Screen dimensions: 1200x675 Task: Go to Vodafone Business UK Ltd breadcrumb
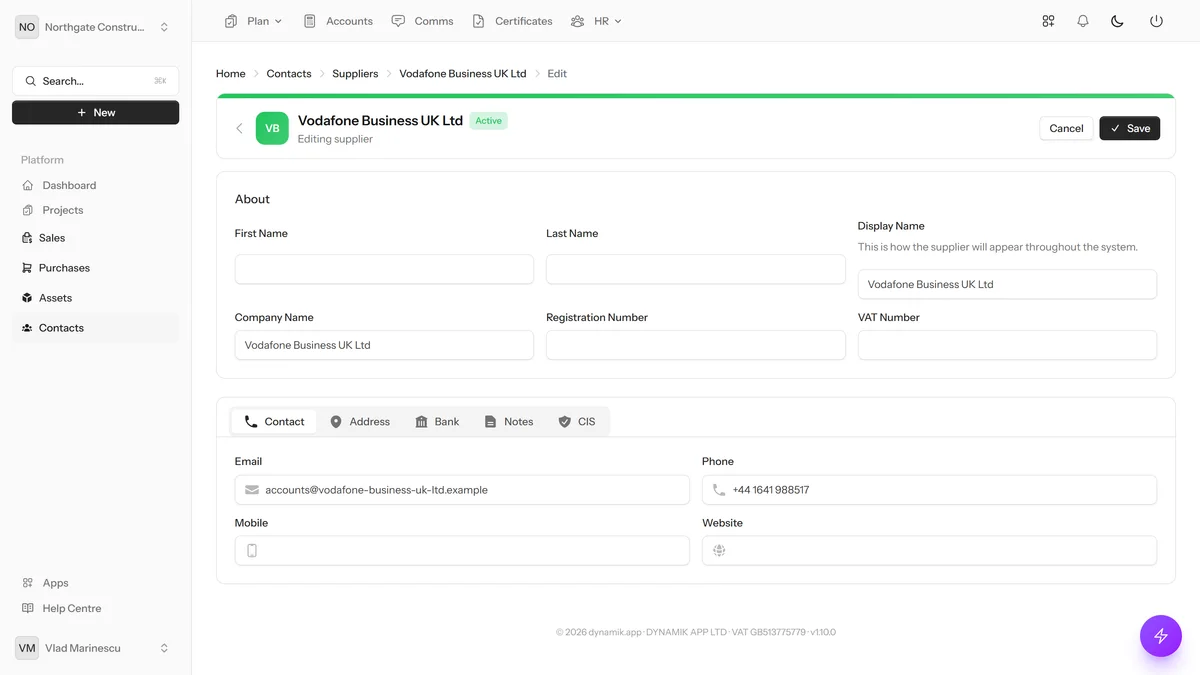click(463, 74)
